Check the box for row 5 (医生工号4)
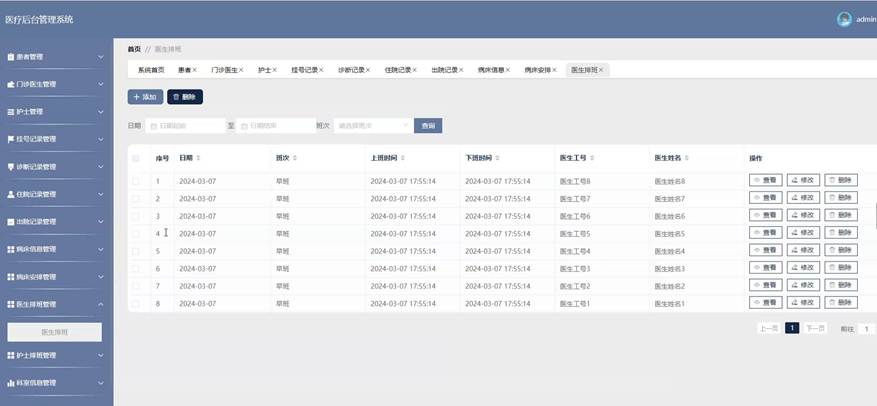Image resolution: width=877 pixels, height=406 pixels. pyautogui.click(x=135, y=251)
